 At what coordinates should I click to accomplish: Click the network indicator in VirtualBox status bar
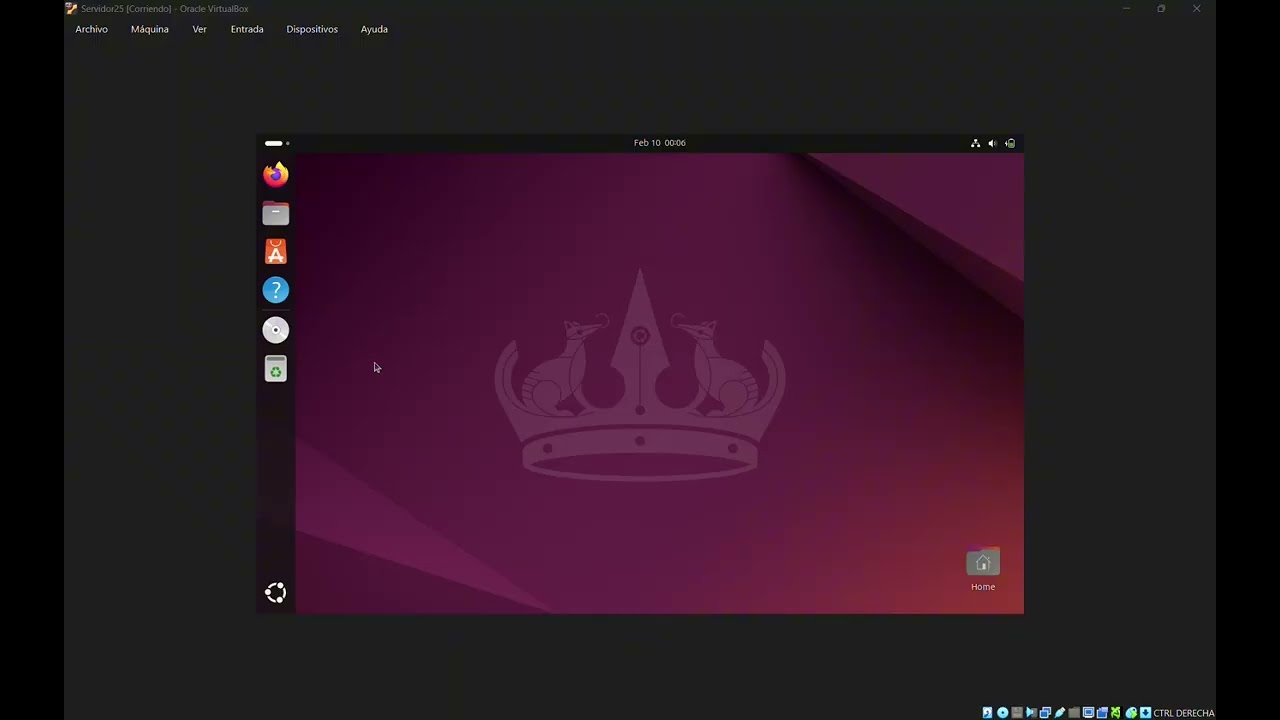(x=1045, y=713)
